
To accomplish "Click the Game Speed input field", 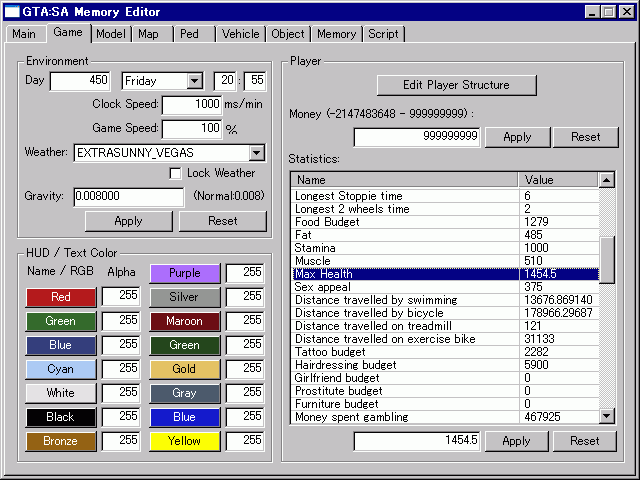I will click(x=192, y=129).
